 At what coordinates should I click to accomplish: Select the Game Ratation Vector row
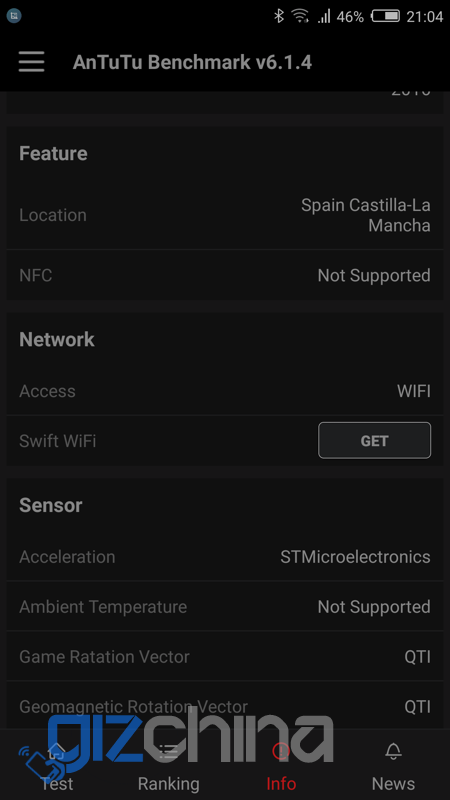(225, 657)
